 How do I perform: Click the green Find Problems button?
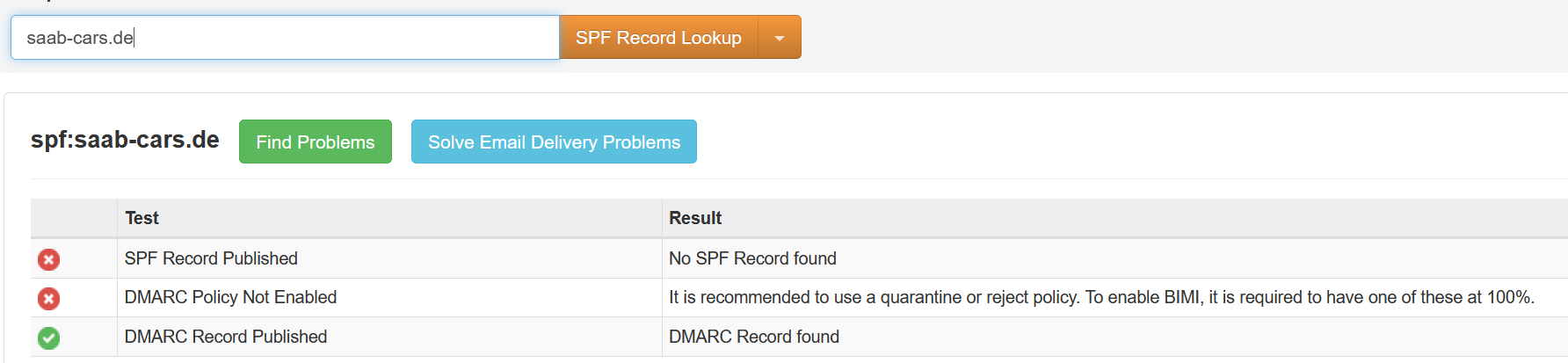pos(316,142)
